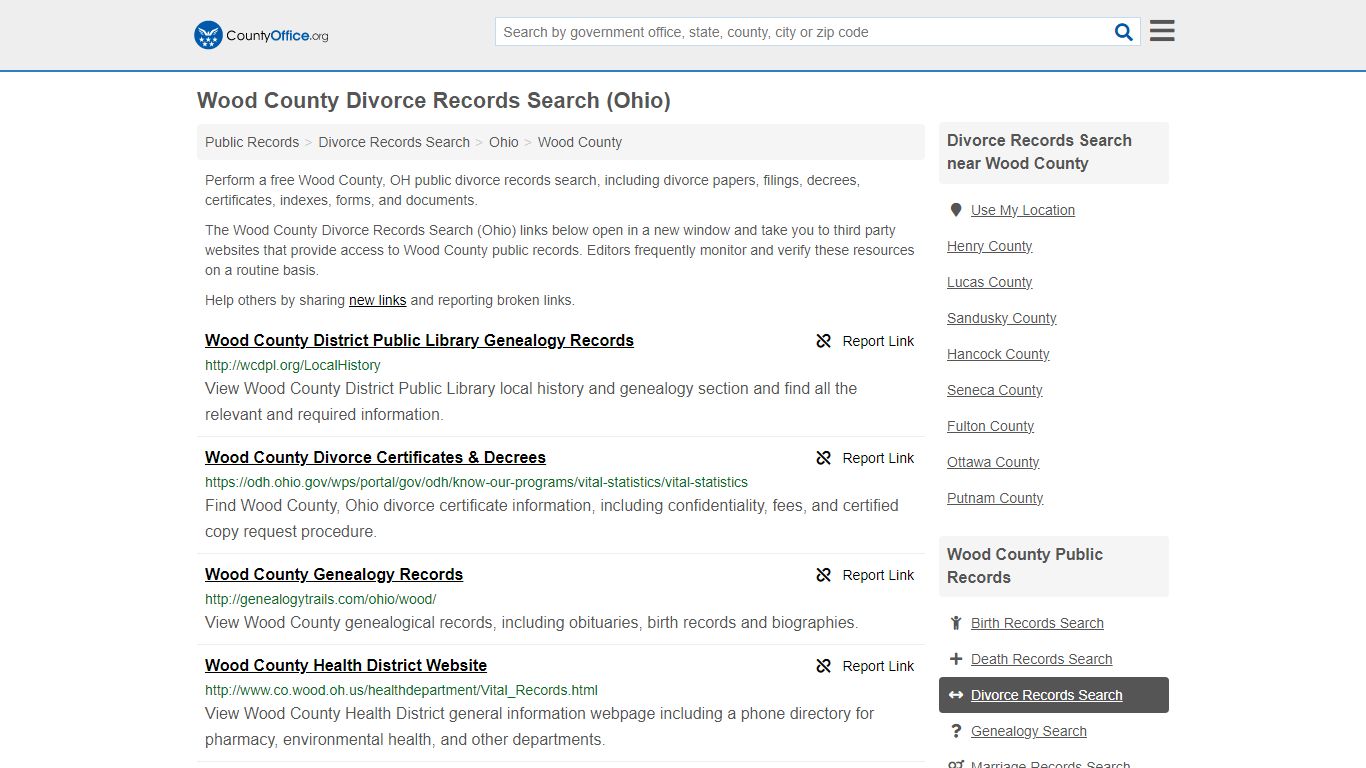1366x768 pixels.
Task: Click the Divorce Records arrows icon
Action: pyautogui.click(x=956, y=695)
